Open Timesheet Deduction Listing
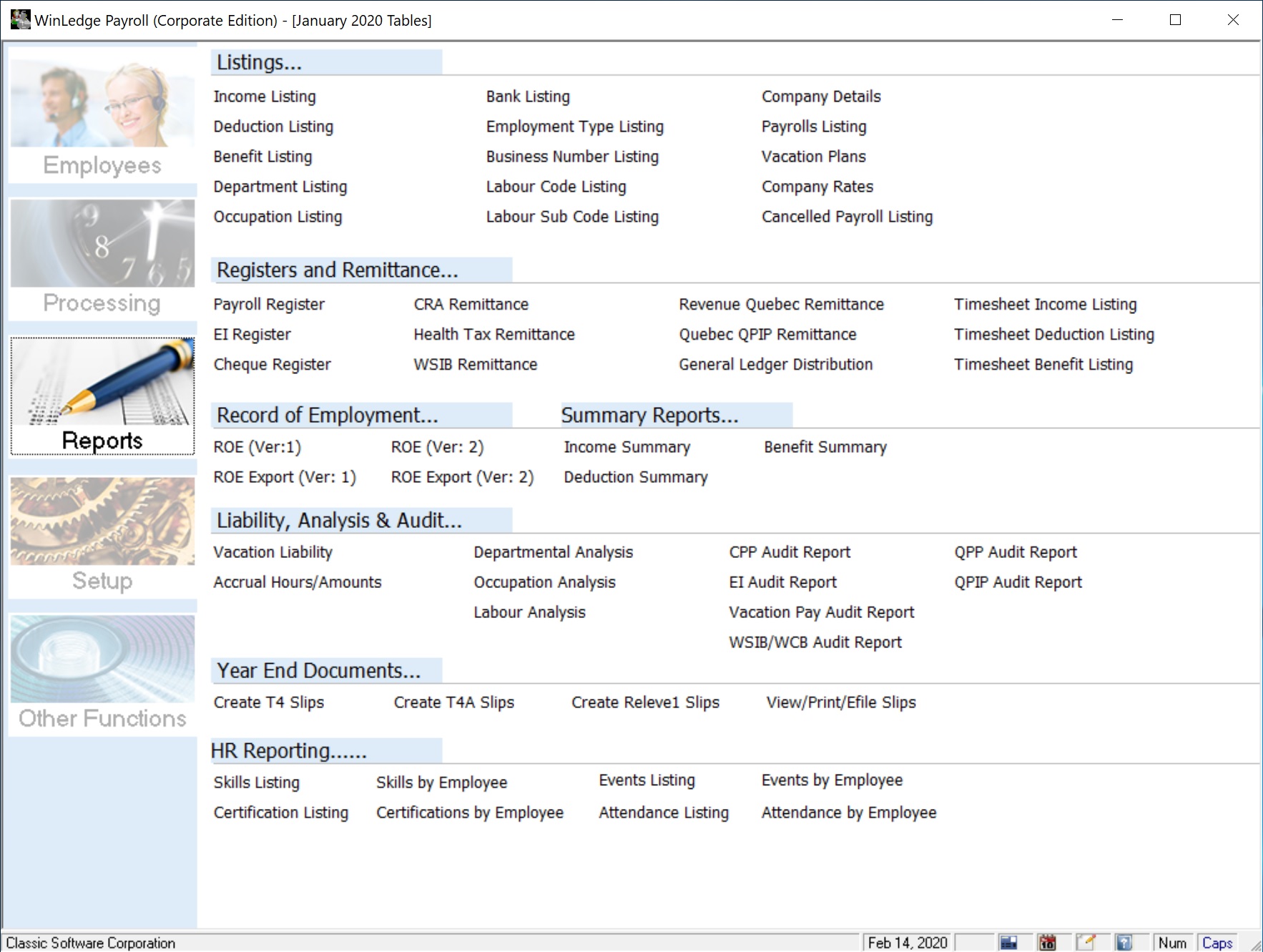Screen dimensions: 1263x952 (1054, 335)
